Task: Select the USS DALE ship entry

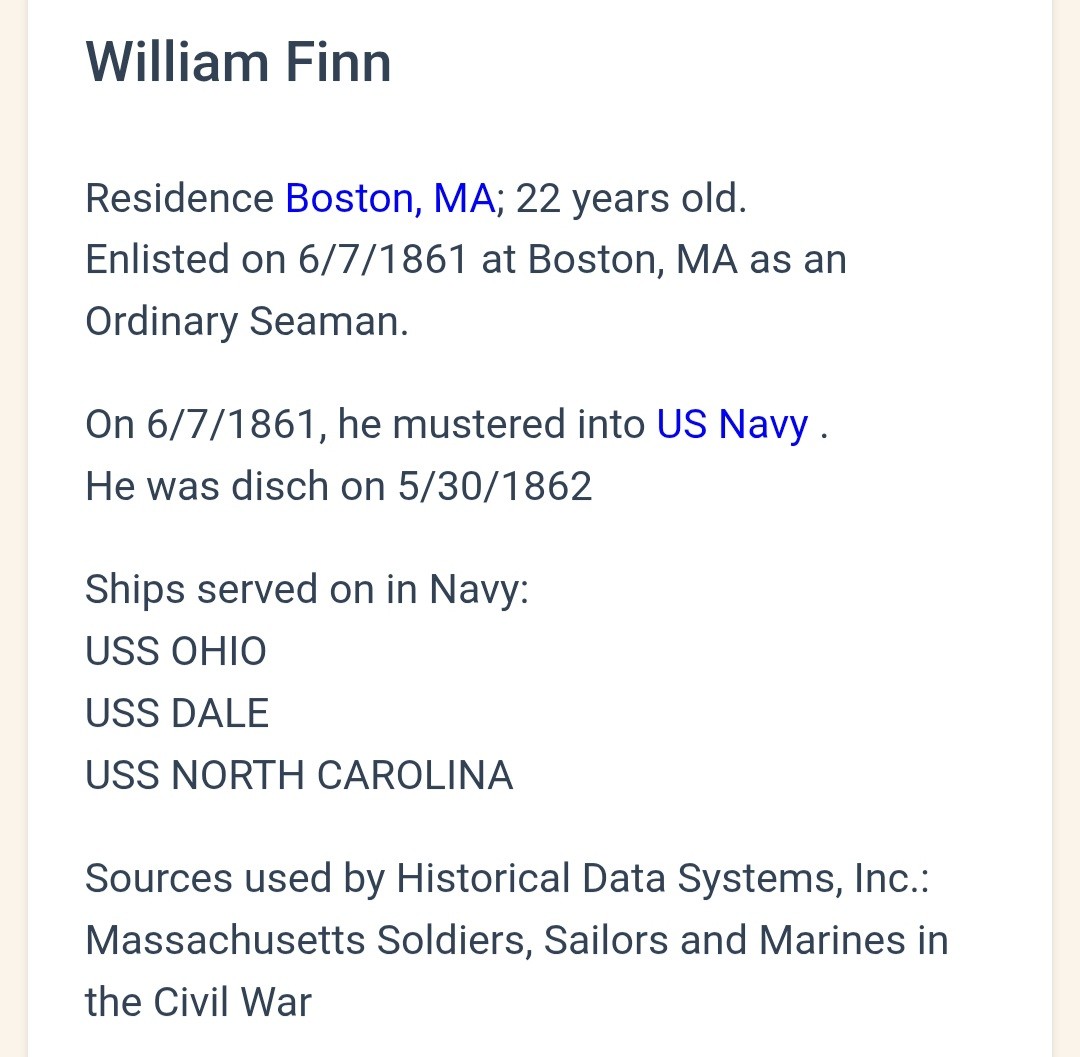Action: tap(177, 713)
